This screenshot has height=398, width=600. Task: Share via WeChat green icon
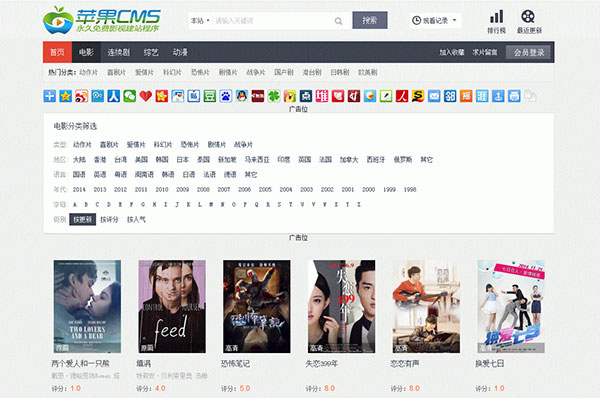coord(130,96)
